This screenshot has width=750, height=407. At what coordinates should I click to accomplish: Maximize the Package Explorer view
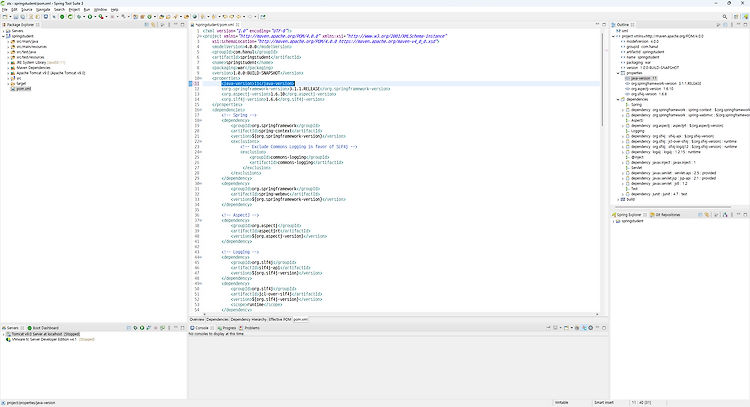coord(182,24)
